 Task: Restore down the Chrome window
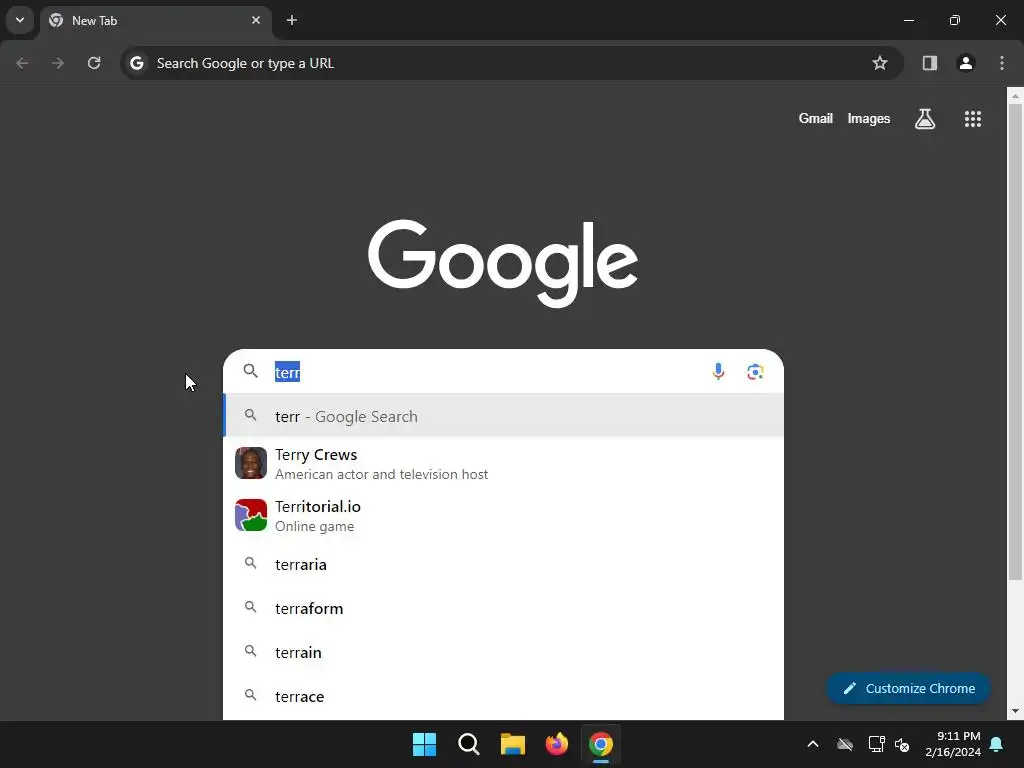point(955,20)
